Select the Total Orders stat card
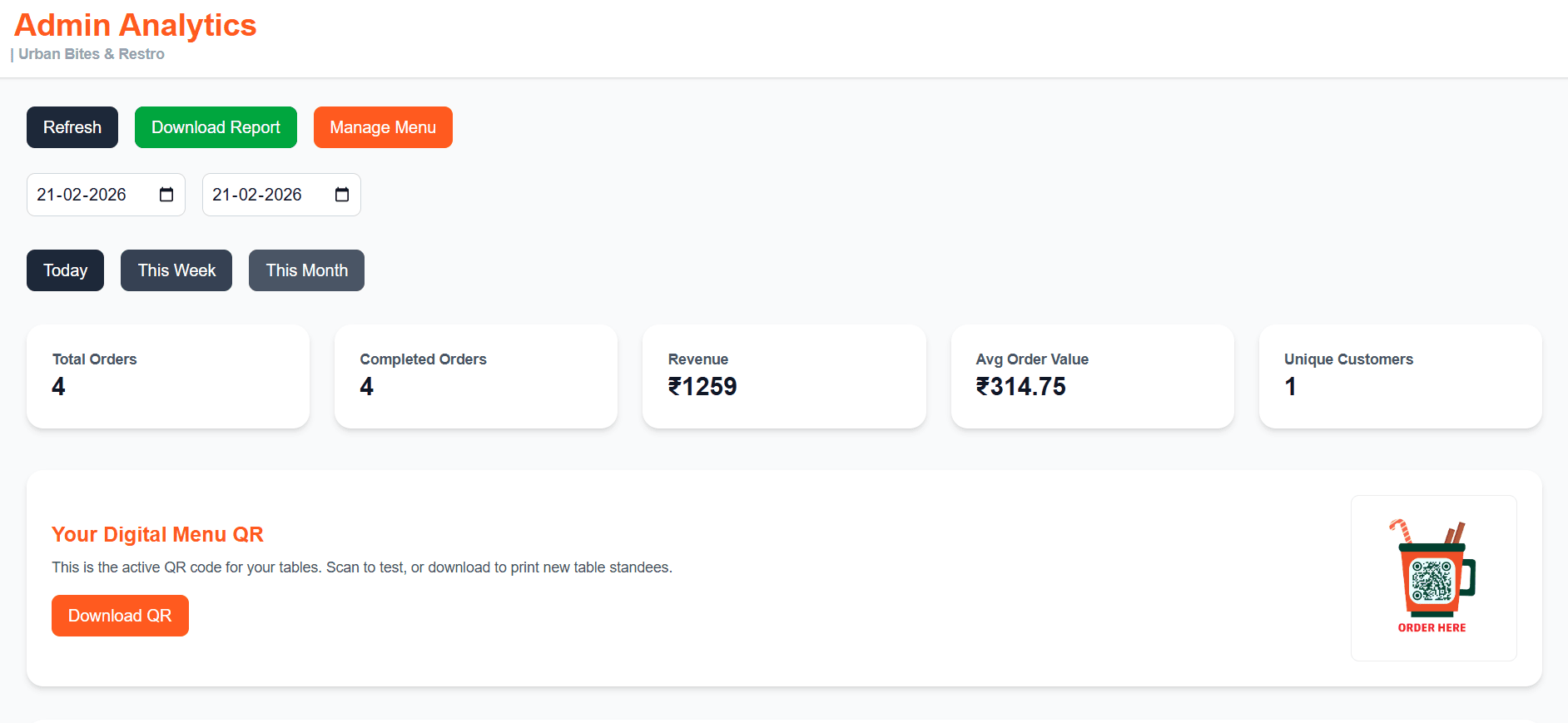The width and height of the screenshot is (1568, 723). 167,376
